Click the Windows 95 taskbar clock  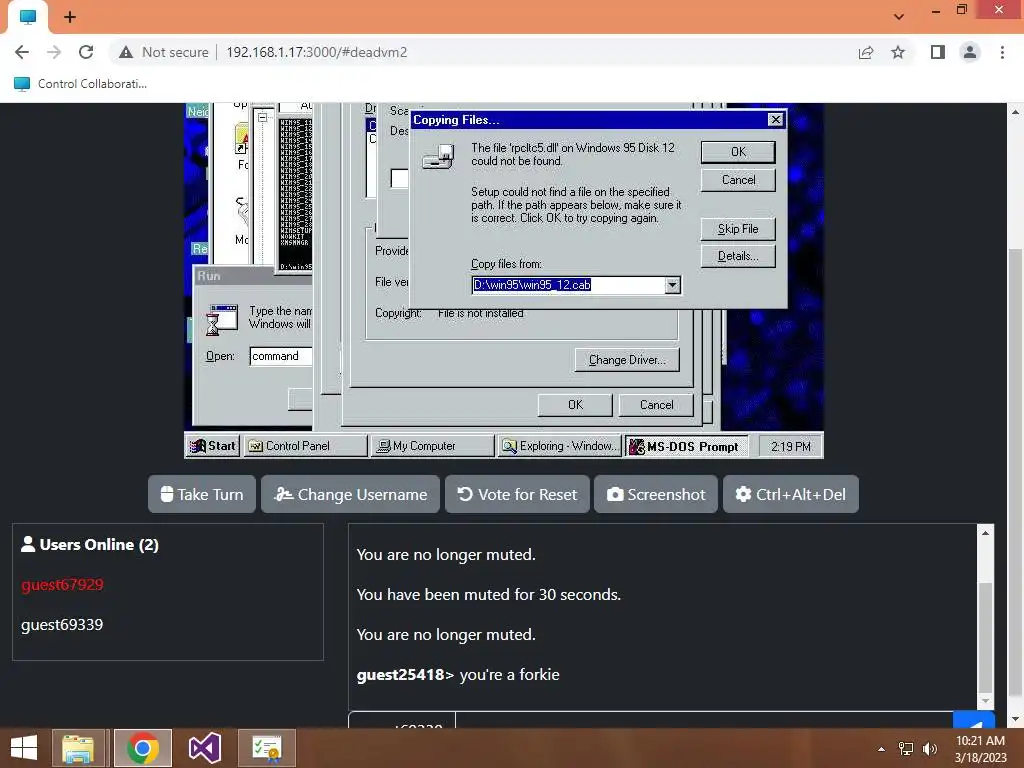point(790,447)
